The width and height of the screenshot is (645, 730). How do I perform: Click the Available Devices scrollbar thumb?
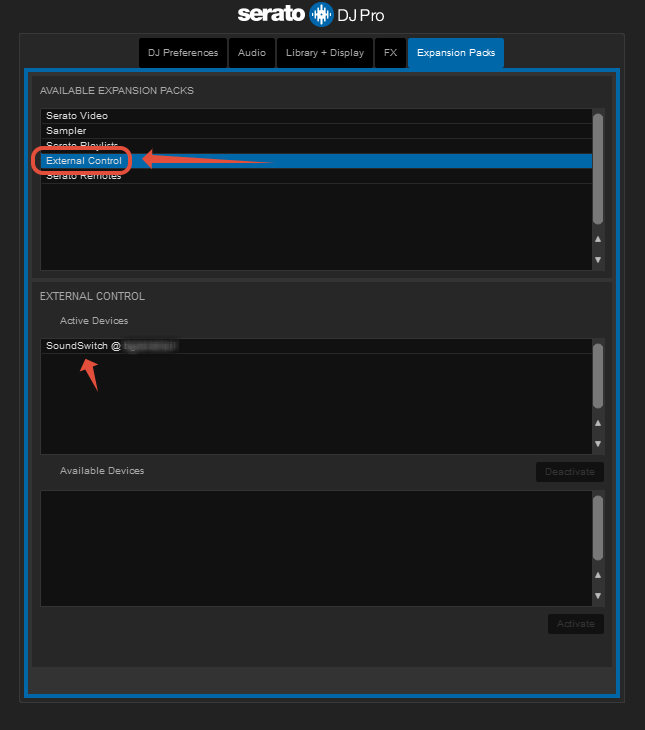(598, 528)
